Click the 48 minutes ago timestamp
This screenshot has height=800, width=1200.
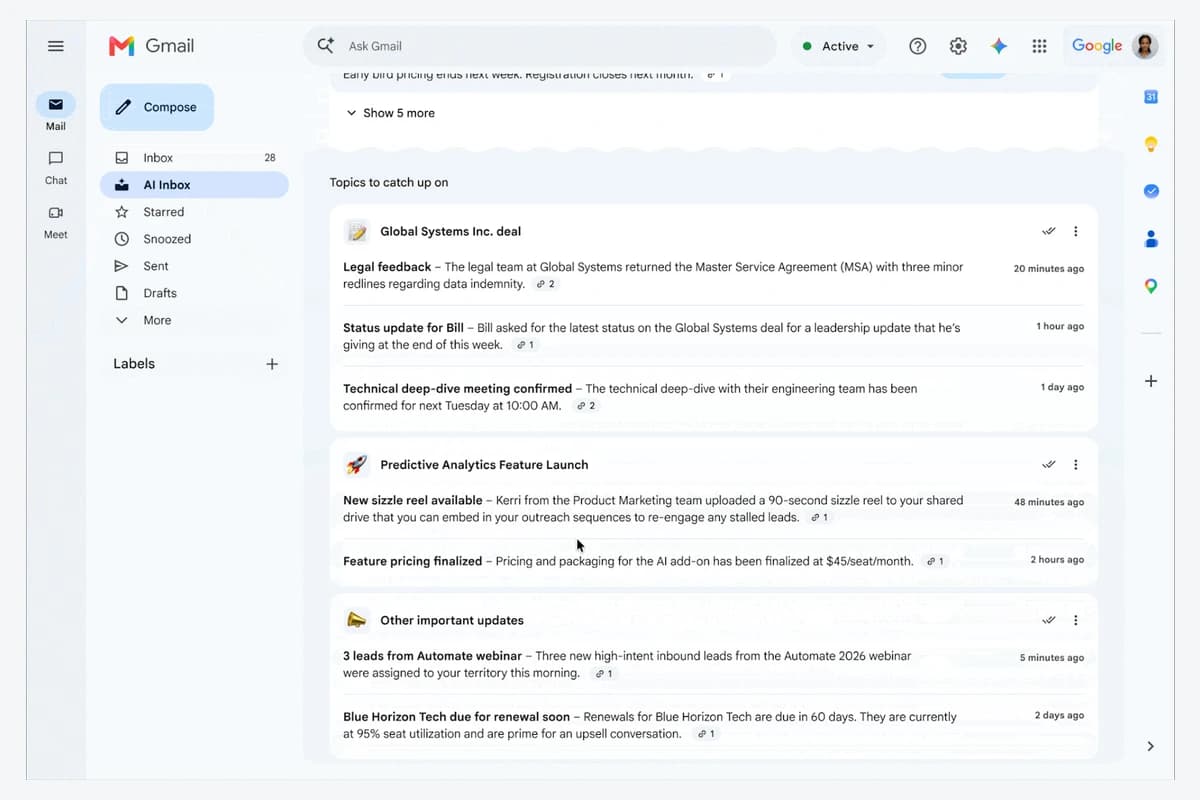point(1049,502)
